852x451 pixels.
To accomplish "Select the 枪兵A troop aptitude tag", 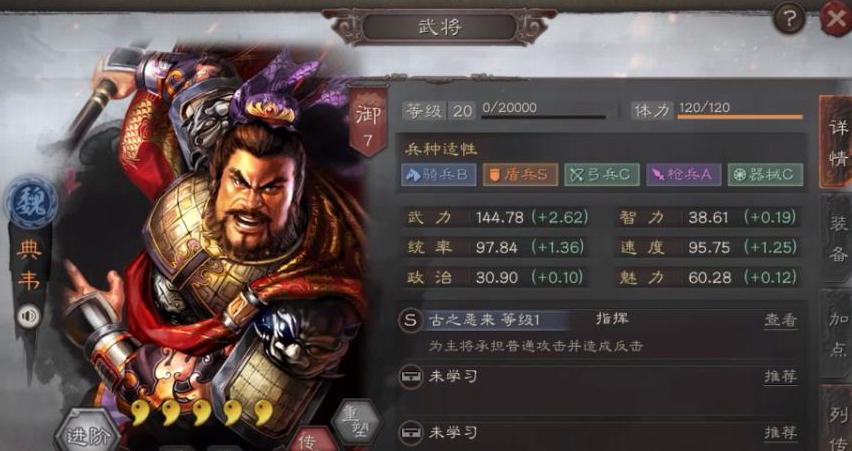I will [684, 174].
